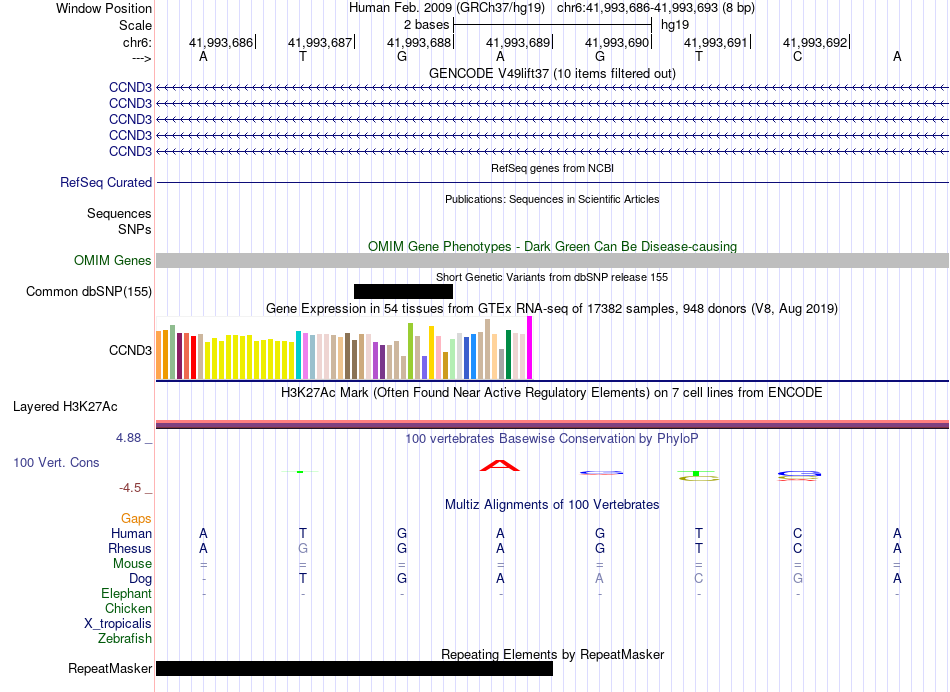Click the 100 Vert. Cons track label
This screenshot has width=950, height=692.
[56, 462]
